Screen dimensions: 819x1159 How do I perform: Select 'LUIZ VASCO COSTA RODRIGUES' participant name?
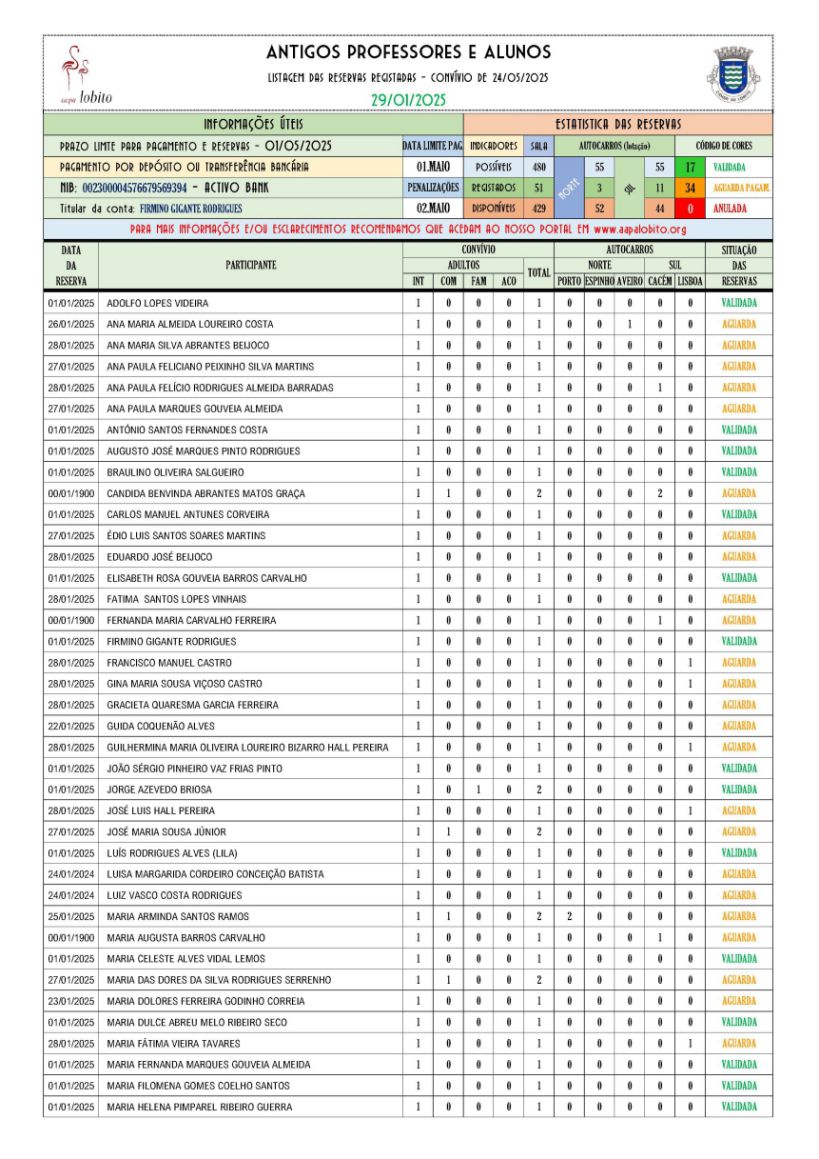click(x=174, y=896)
